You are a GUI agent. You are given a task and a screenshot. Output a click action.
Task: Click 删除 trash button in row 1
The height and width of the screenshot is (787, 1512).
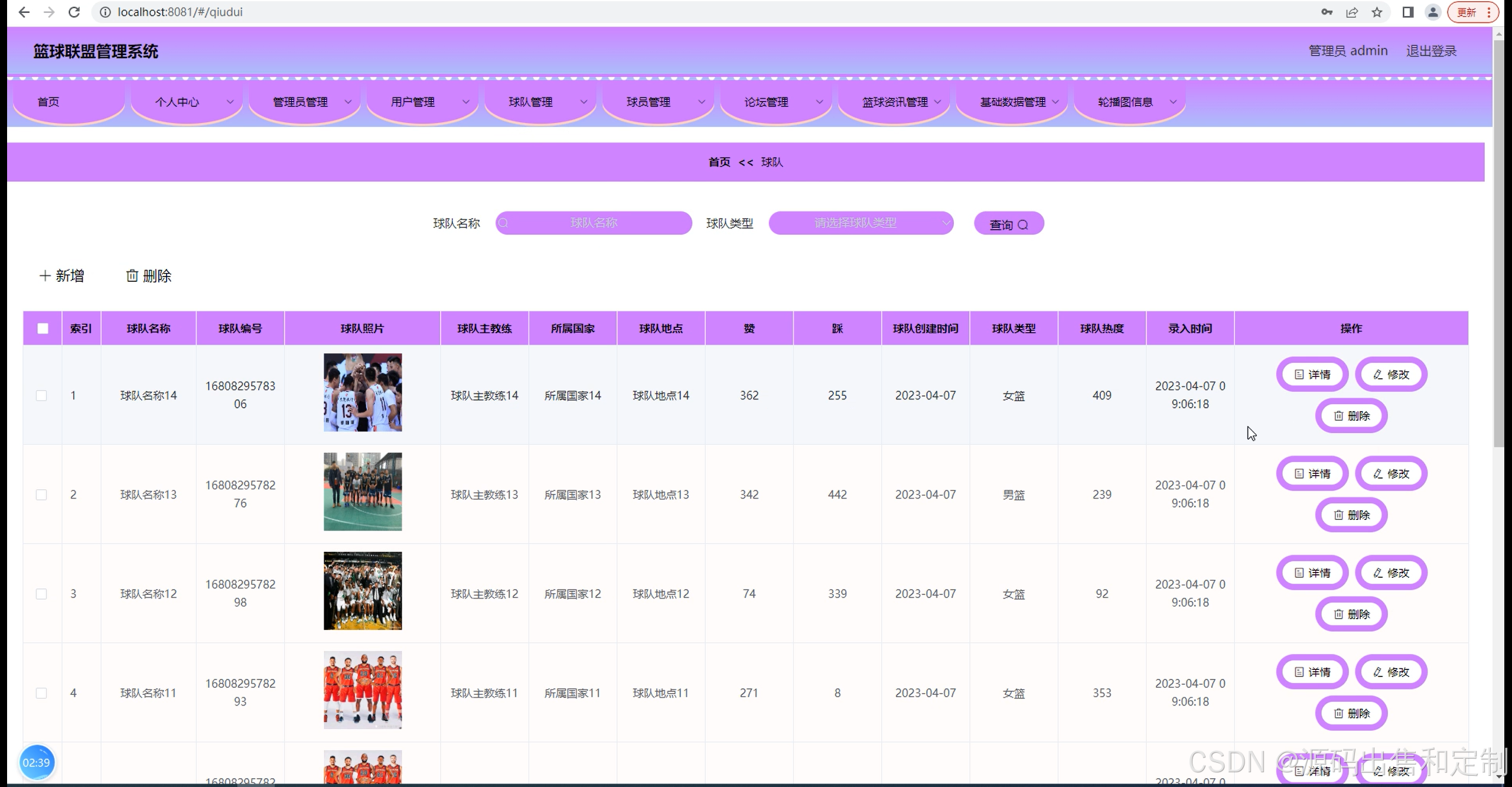pyautogui.click(x=1351, y=416)
